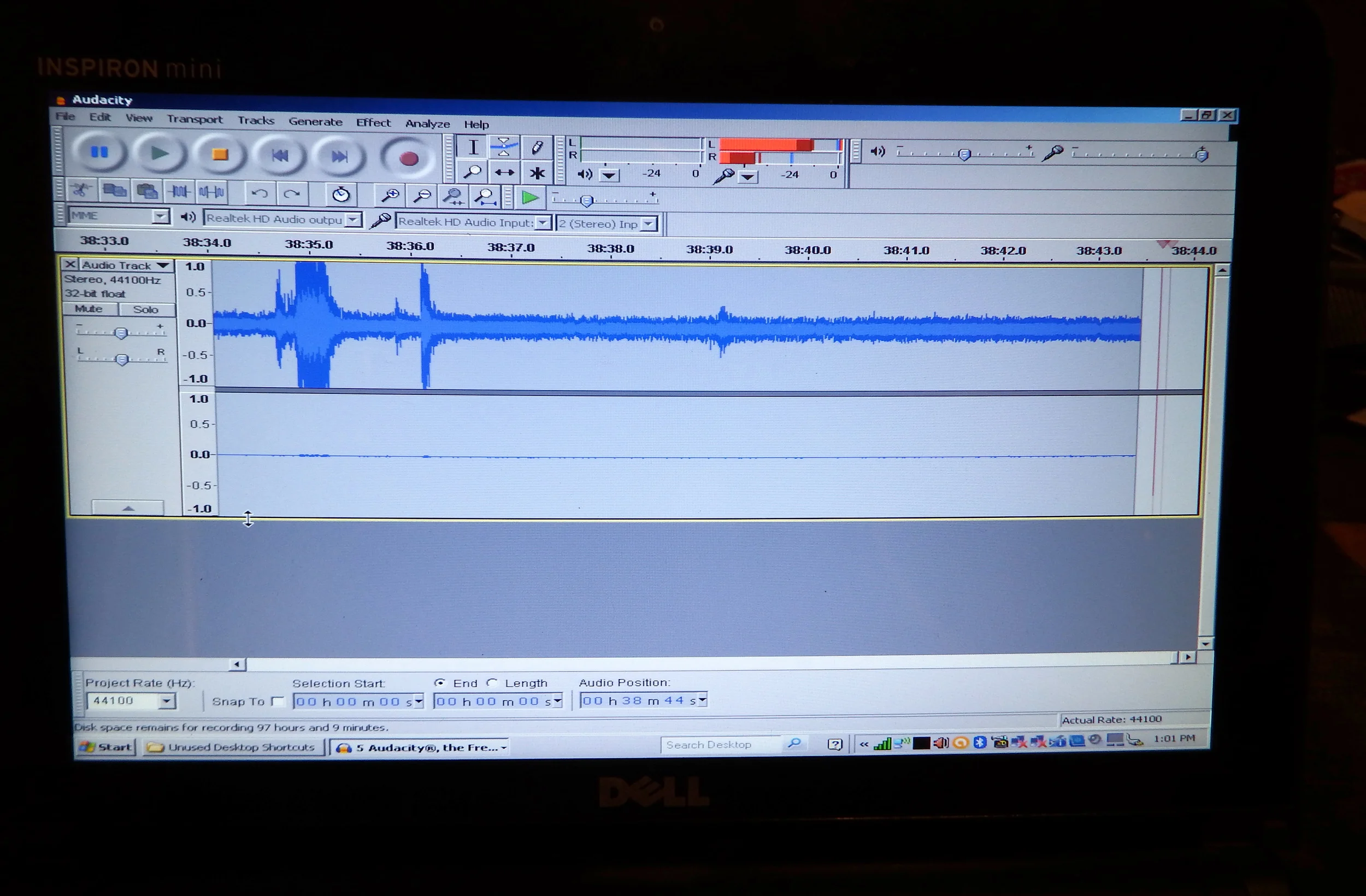Viewport: 1366px width, 896px height.
Task: Skip to End button
Action: [x=339, y=157]
